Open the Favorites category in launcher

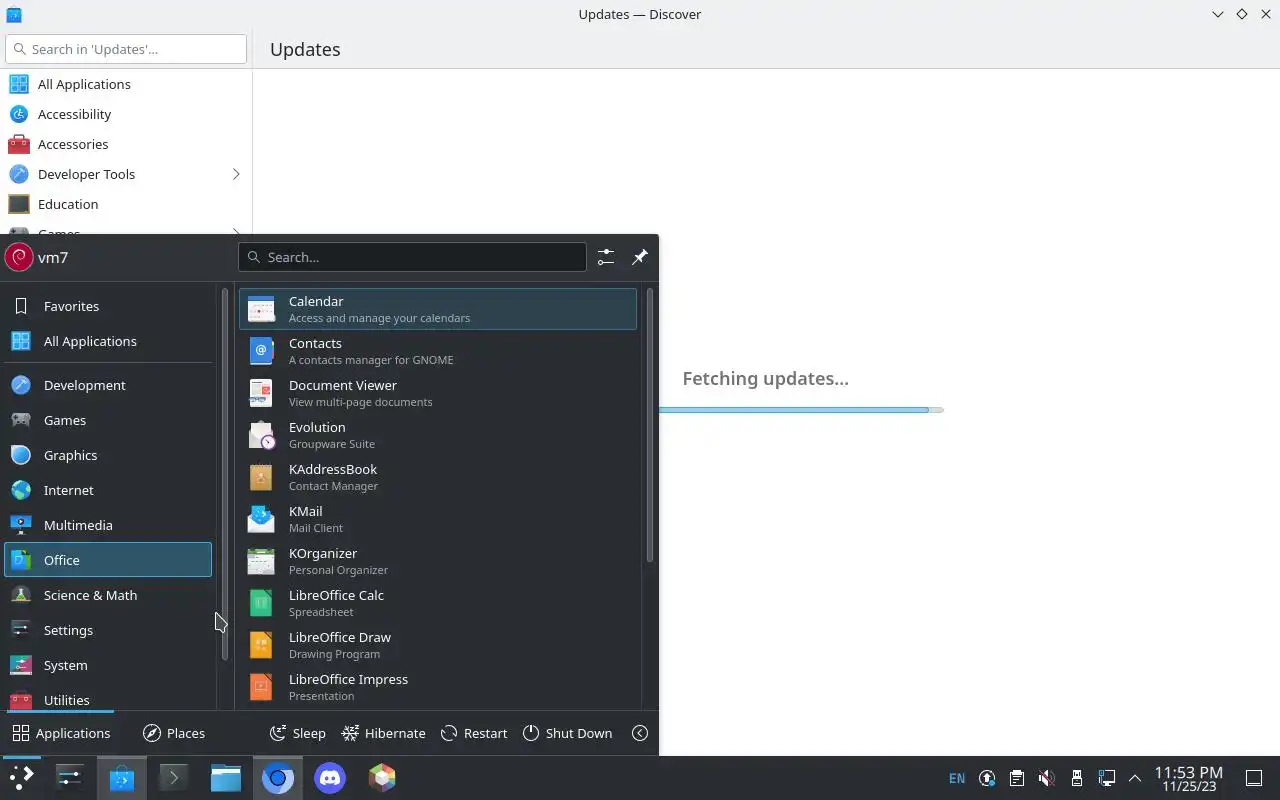pos(108,306)
